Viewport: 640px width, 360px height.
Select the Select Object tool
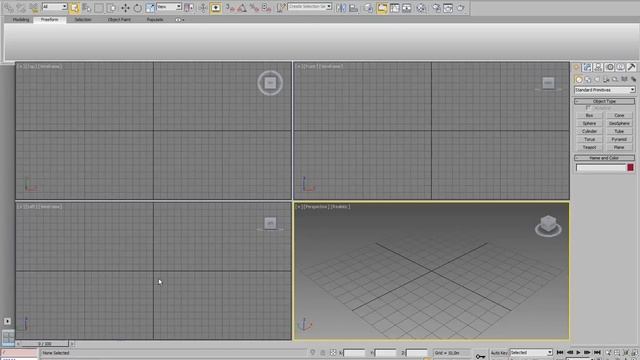(74, 7)
